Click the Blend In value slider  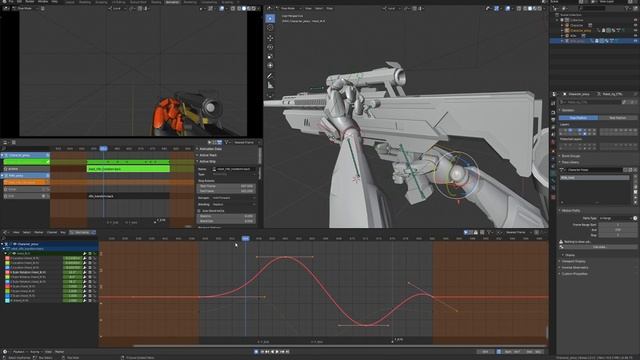click(x=226, y=216)
